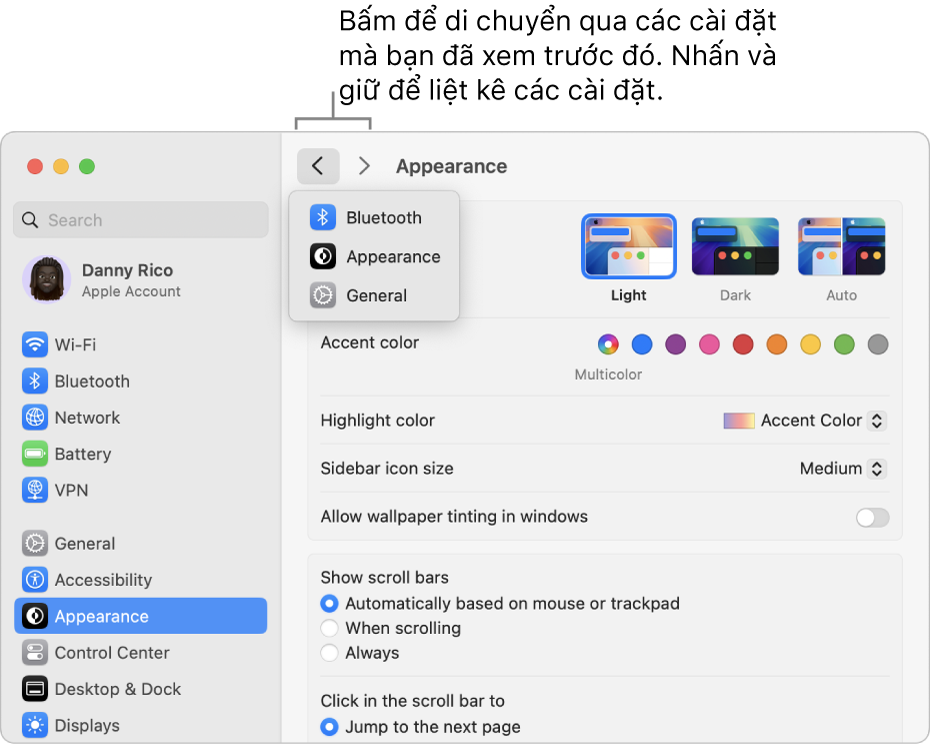Click Danny Rico's avatar picture

(x=46, y=280)
